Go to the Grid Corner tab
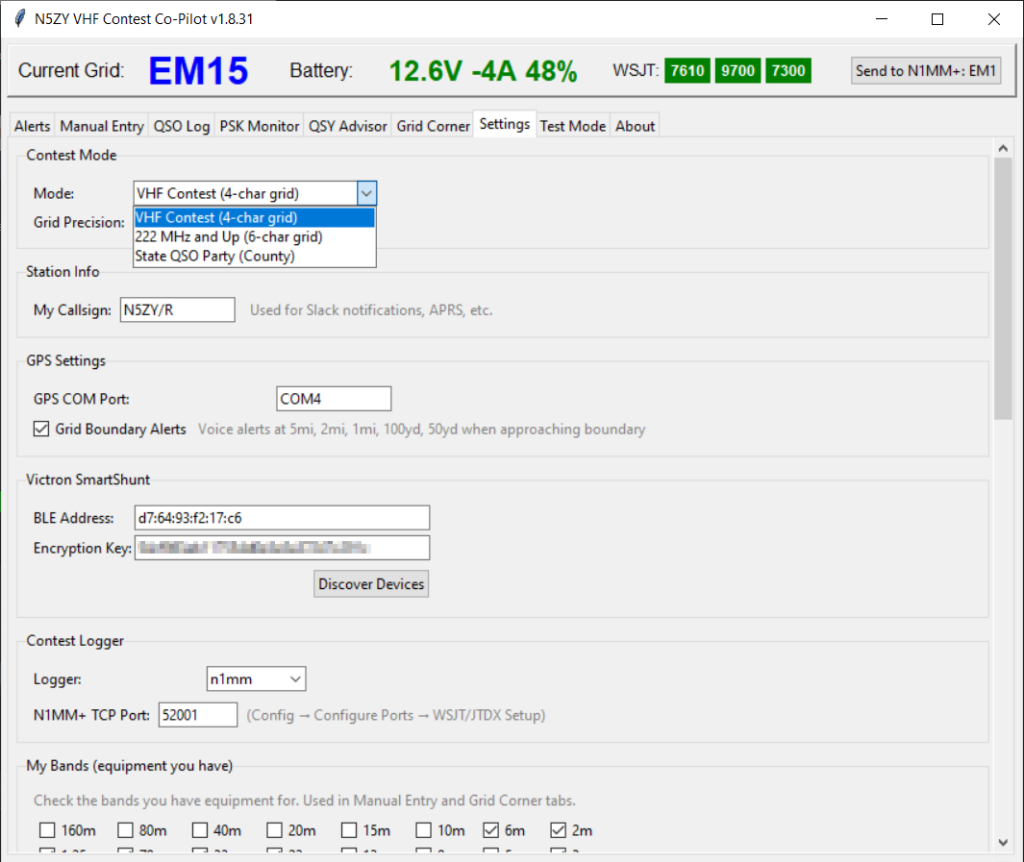The width and height of the screenshot is (1024, 862). pos(433,126)
